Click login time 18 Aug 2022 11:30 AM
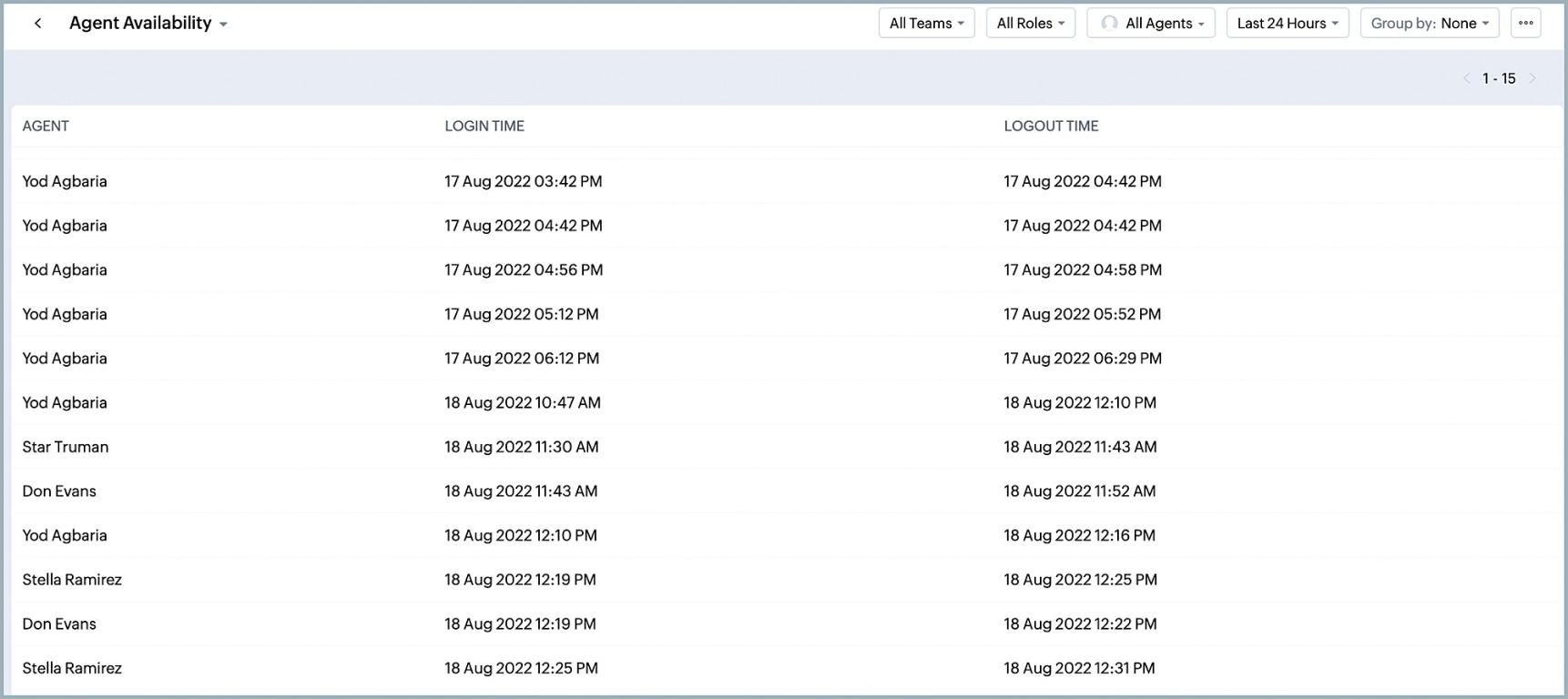This screenshot has height=699, width=1568. pyautogui.click(x=522, y=447)
